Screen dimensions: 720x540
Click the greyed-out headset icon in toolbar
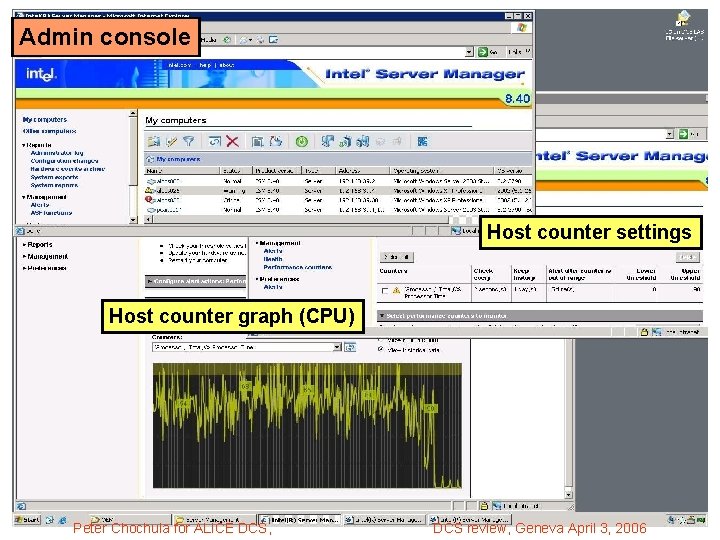(380, 141)
